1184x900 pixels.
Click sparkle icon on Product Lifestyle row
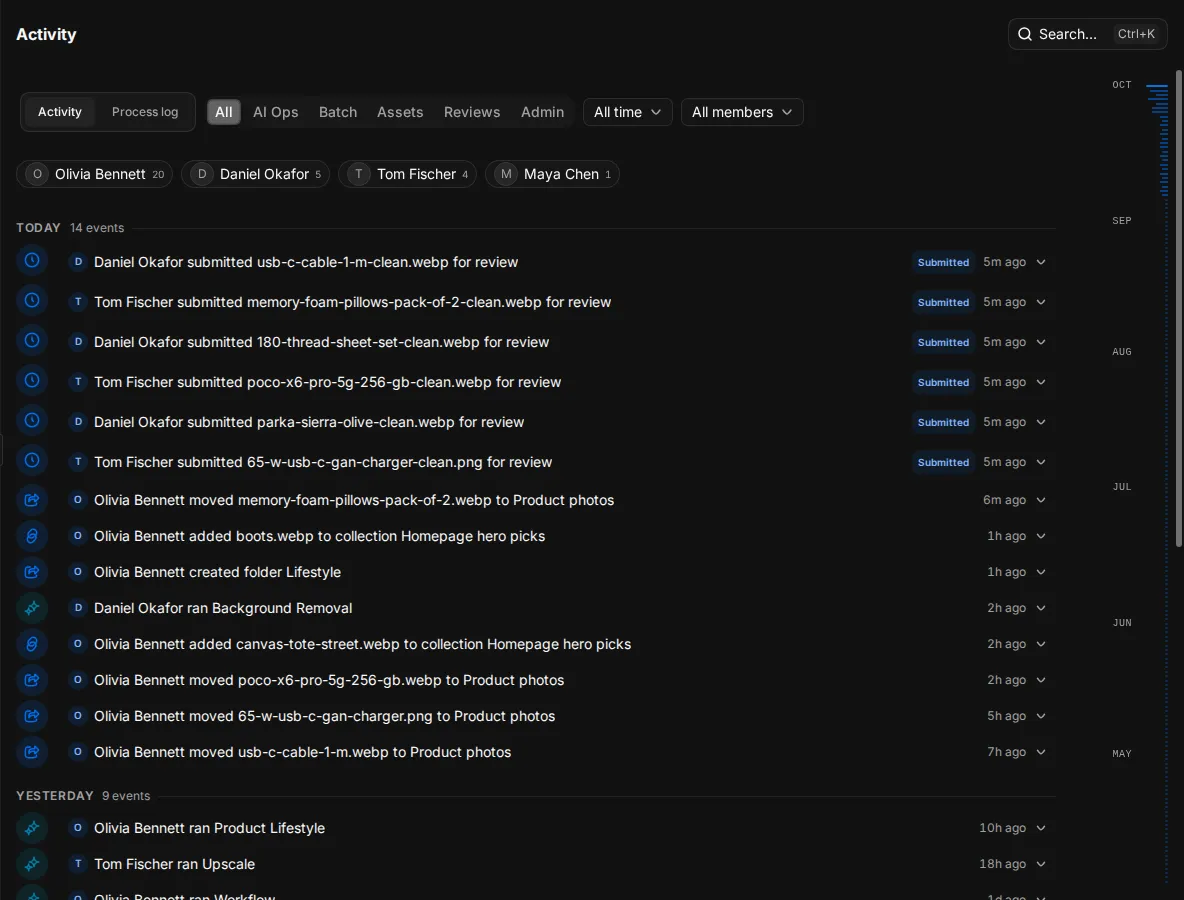tap(32, 828)
